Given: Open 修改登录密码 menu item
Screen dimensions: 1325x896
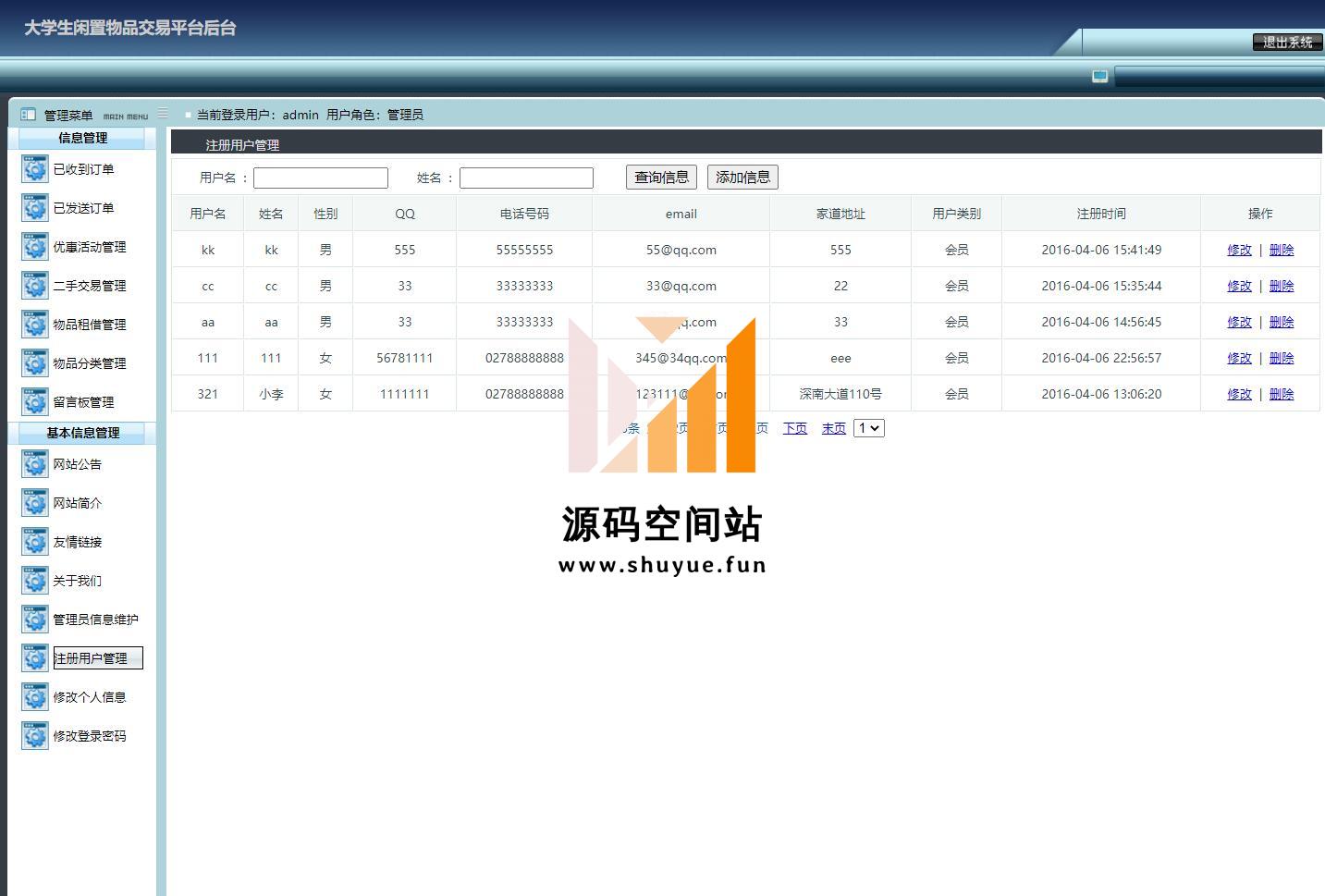Looking at the screenshot, I should (90, 736).
